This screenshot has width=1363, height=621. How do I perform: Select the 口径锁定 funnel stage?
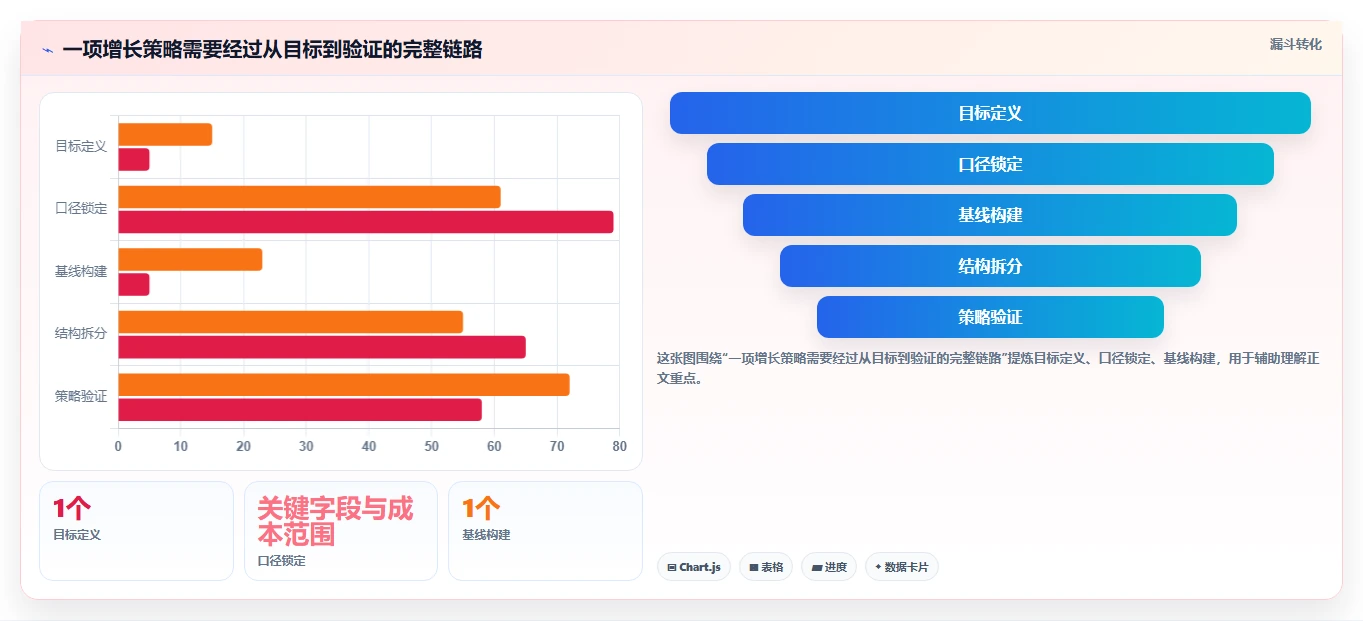[x=990, y=164]
